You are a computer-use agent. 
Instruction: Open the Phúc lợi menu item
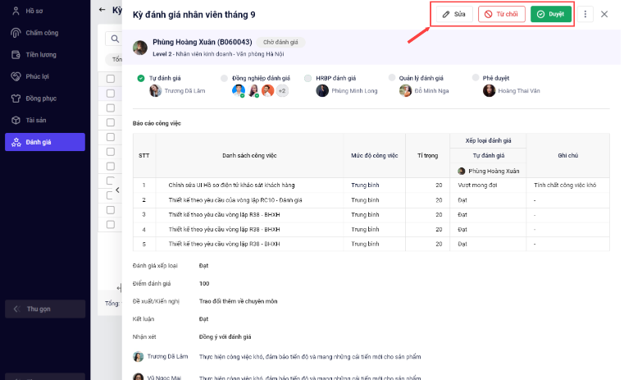[x=45, y=76]
